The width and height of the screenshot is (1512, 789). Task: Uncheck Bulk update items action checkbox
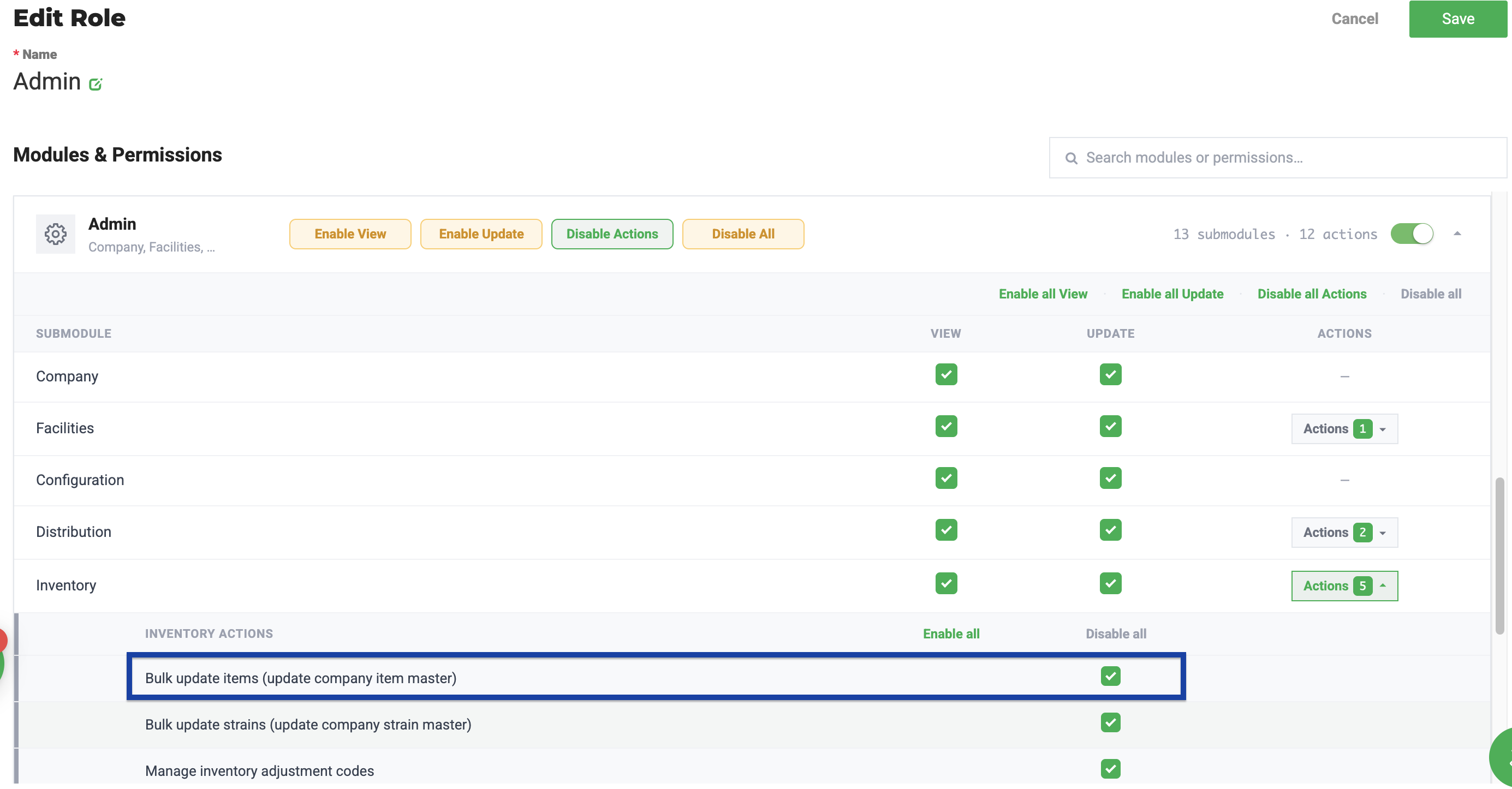(1110, 677)
